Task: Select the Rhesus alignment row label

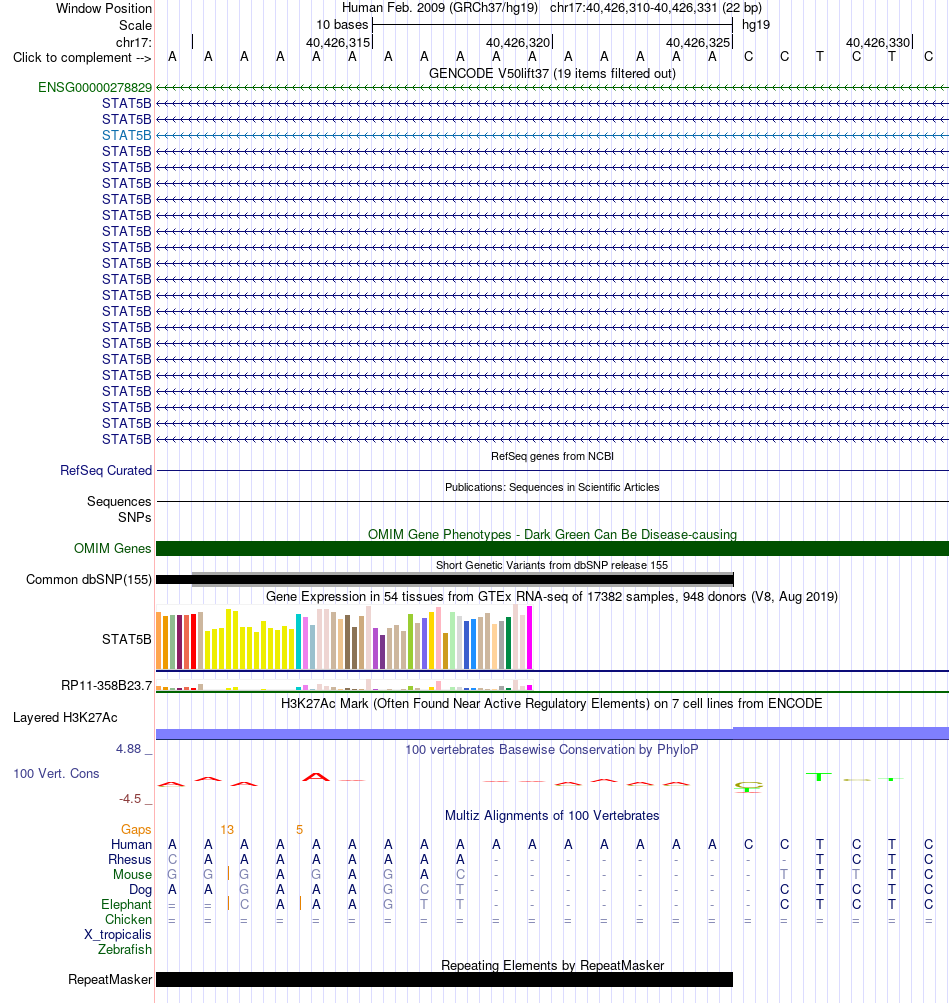Action: tap(130, 860)
